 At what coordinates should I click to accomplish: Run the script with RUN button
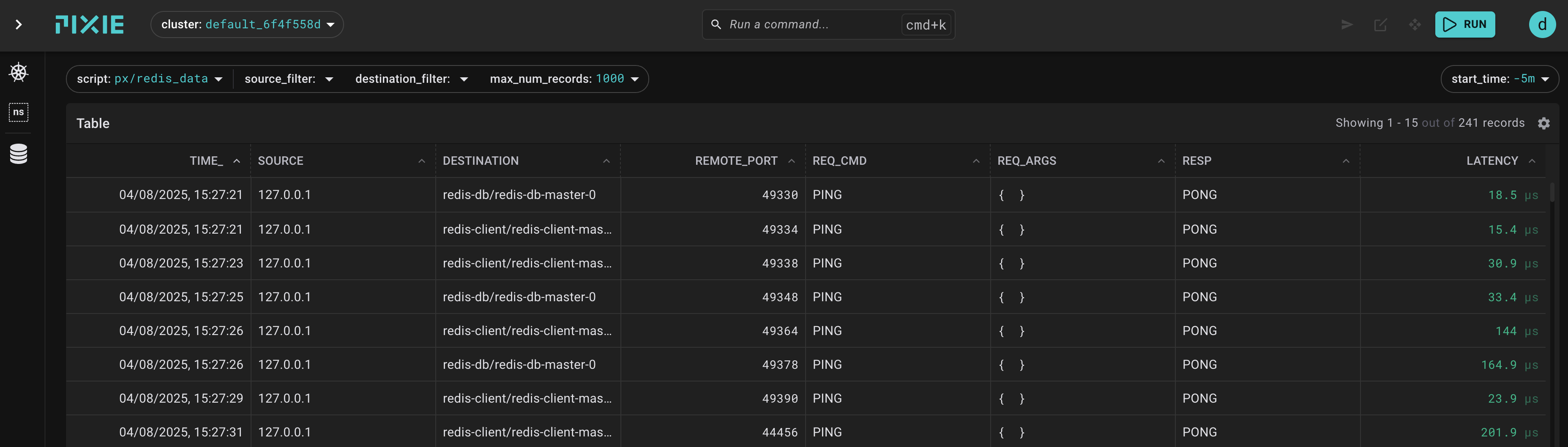[1464, 25]
